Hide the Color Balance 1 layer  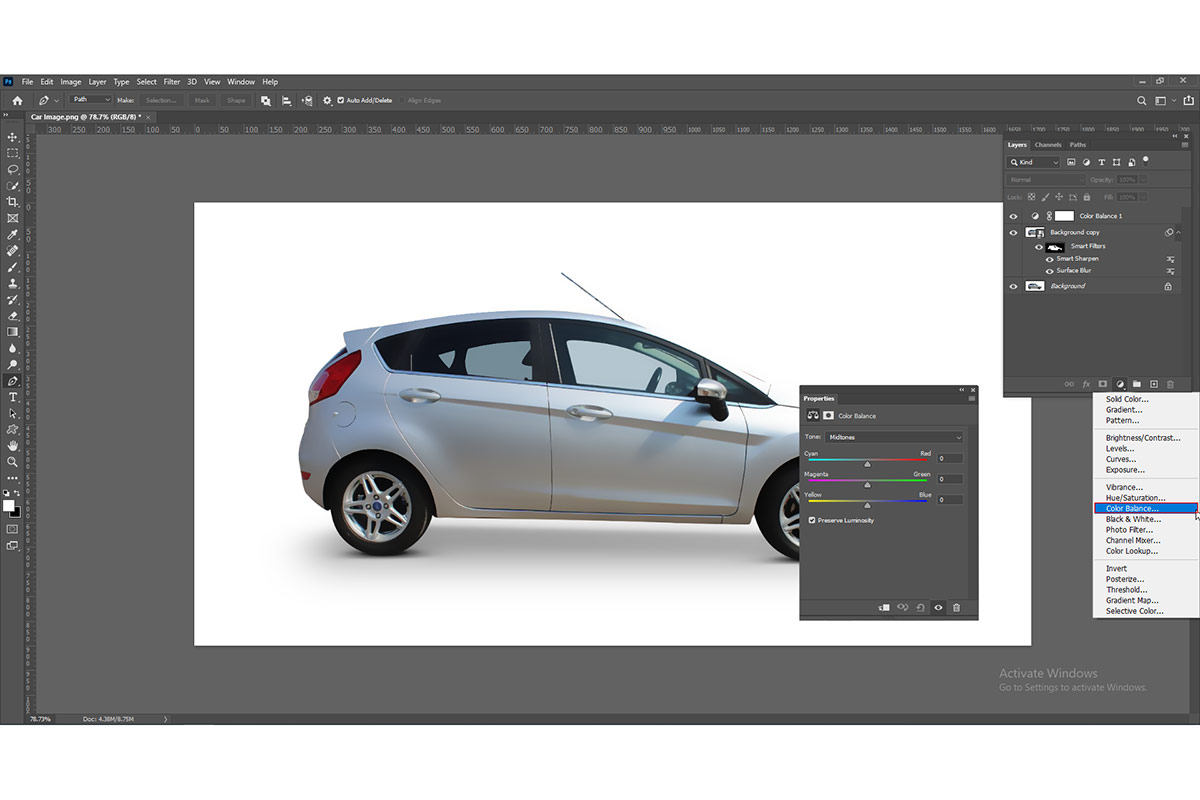coord(1013,216)
